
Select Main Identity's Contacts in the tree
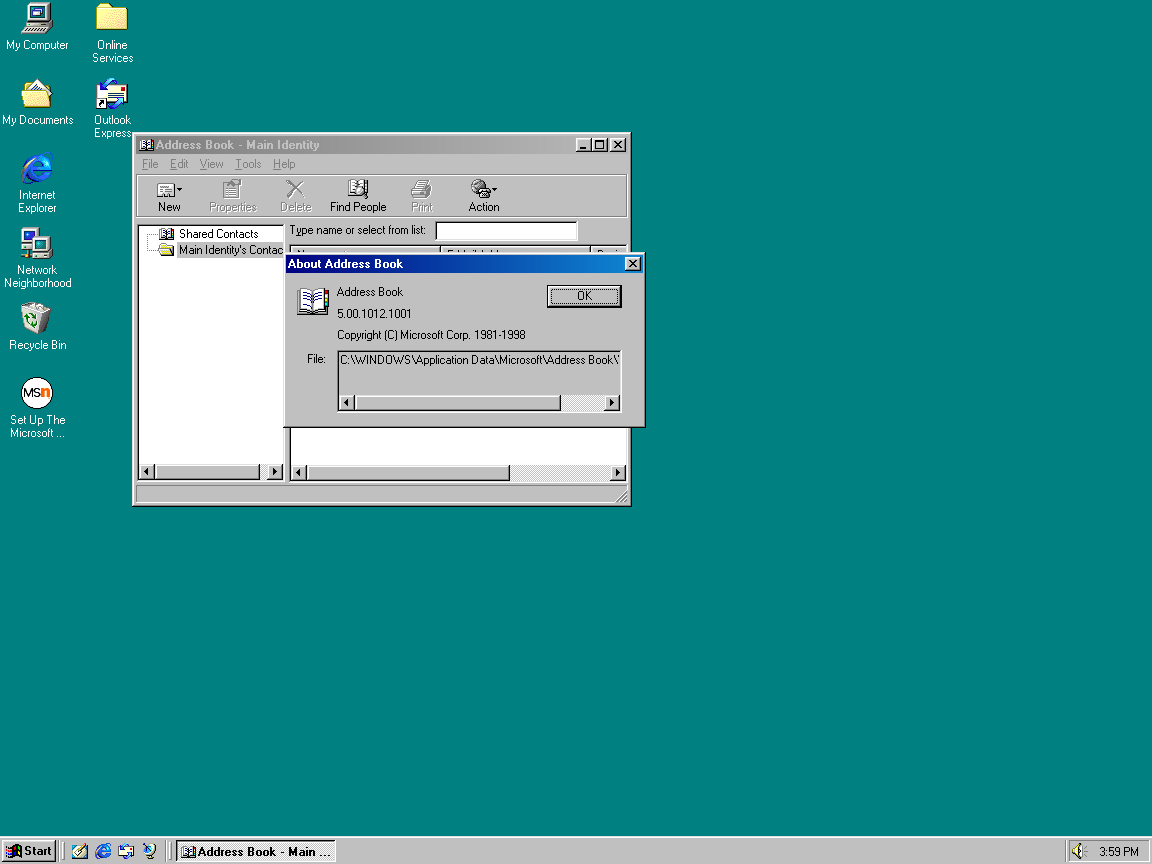230,250
